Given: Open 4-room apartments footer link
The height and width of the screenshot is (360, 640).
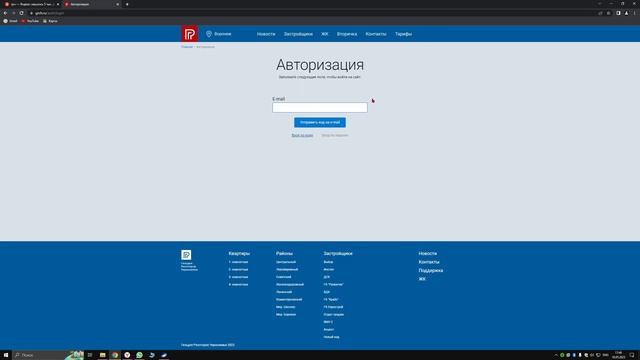Looking at the screenshot, I should pyautogui.click(x=238, y=284).
